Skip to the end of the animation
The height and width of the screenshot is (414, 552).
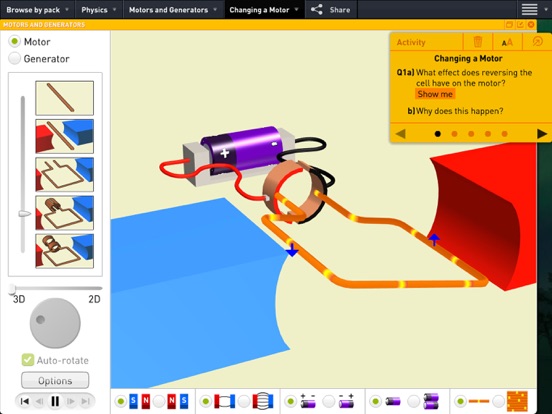(86, 401)
